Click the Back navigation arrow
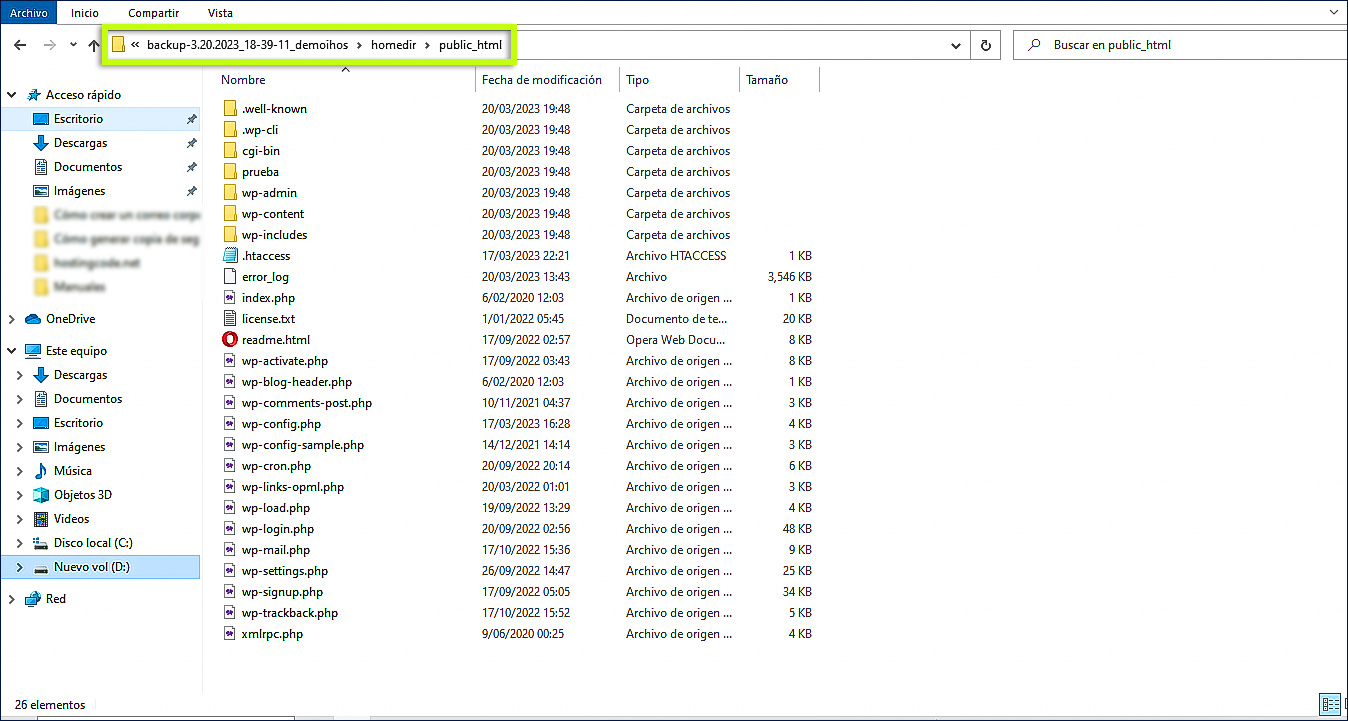1348x721 pixels. click(20, 45)
